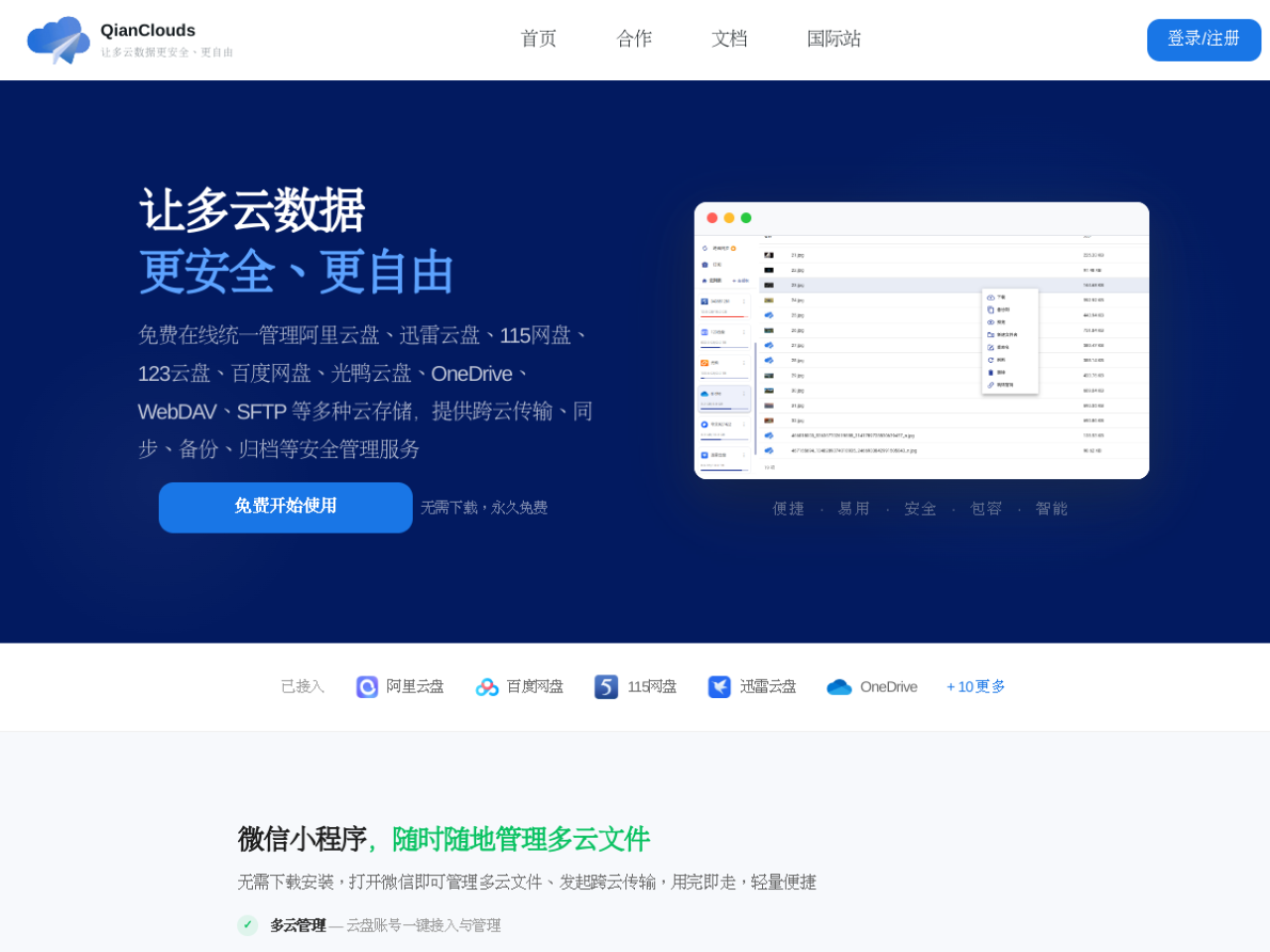The width and height of the screenshot is (1270, 952).
Task: Switch to 国际站 from the nav
Action: pos(833,39)
